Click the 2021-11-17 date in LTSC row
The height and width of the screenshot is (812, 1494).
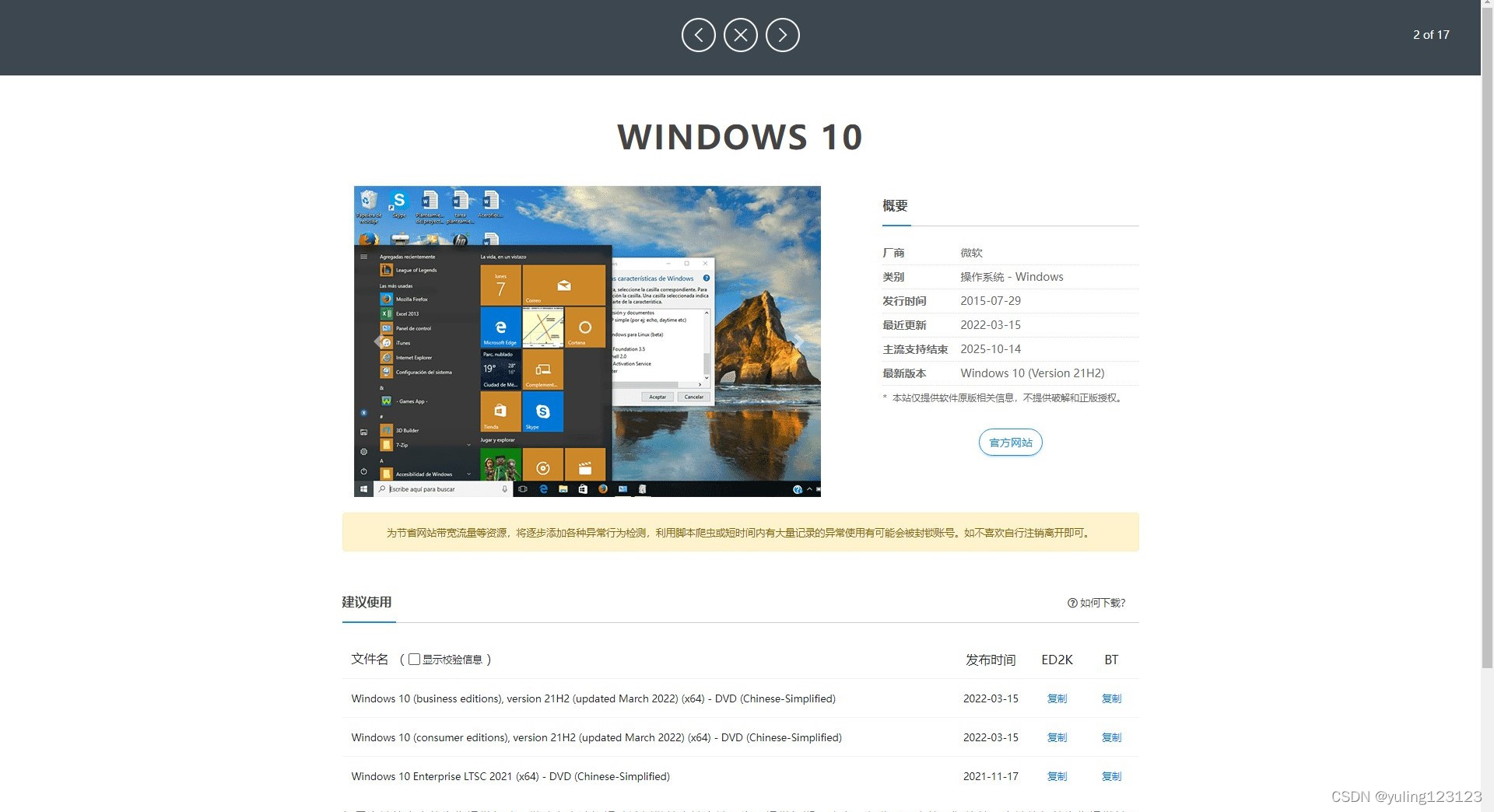[x=991, y=776]
